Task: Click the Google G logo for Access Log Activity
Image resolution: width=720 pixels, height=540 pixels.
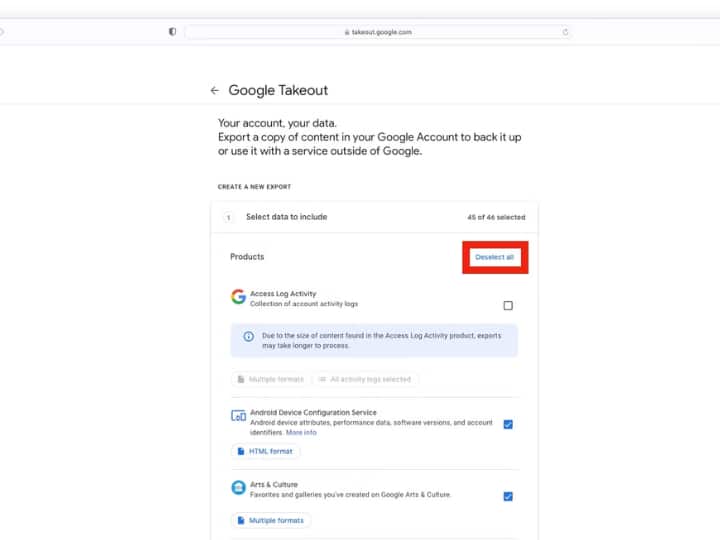Action: point(238,297)
